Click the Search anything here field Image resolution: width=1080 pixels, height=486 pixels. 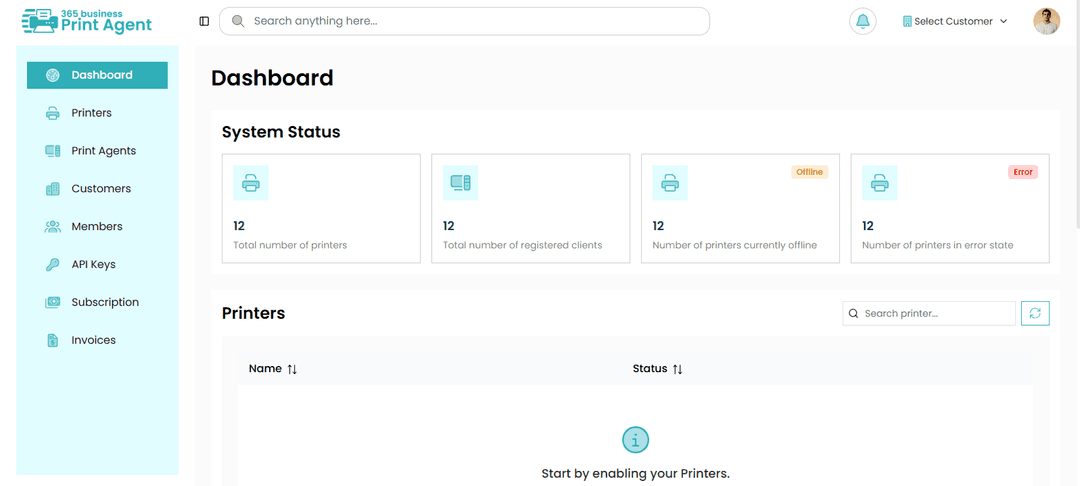(x=464, y=21)
